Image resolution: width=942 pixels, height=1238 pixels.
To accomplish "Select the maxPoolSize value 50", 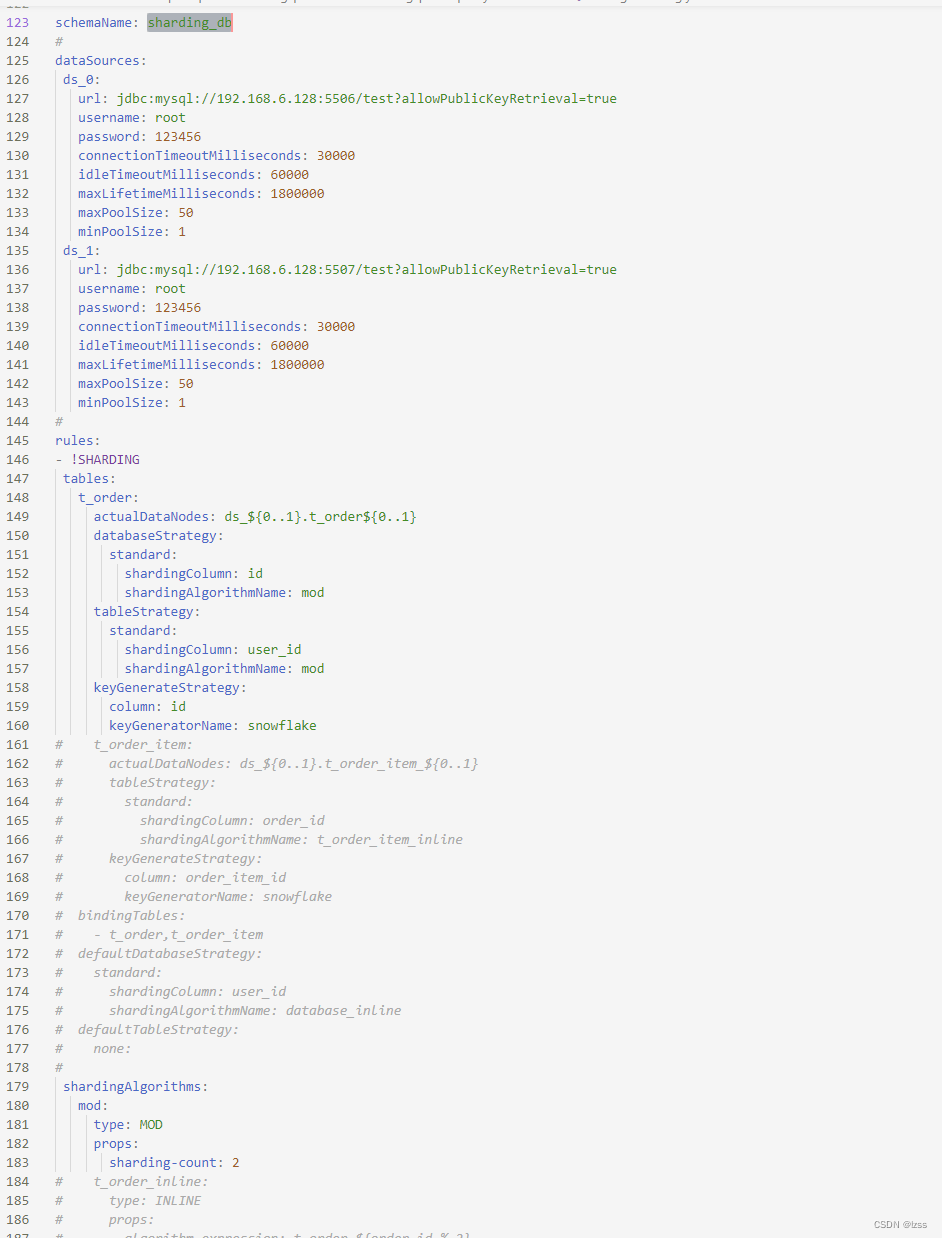I will point(185,212).
